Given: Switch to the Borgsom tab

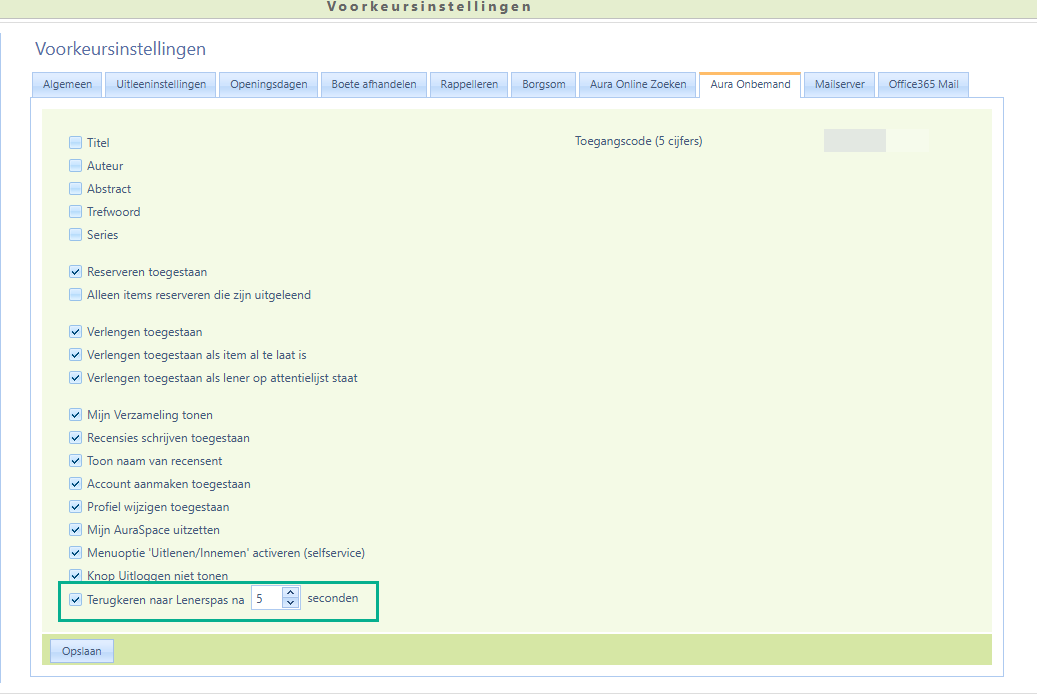Looking at the screenshot, I should coord(544,85).
